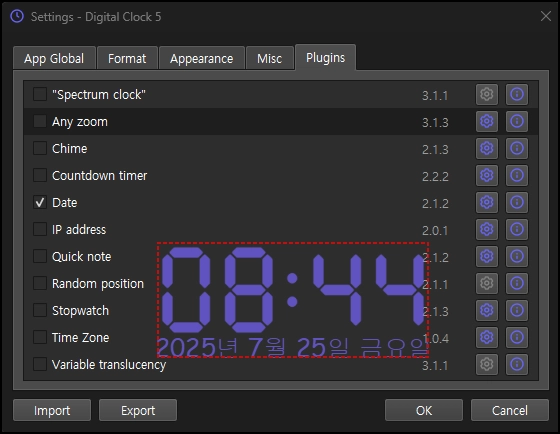Show info for Date plugin
Viewport: 560px width, 434px height.
click(x=517, y=202)
